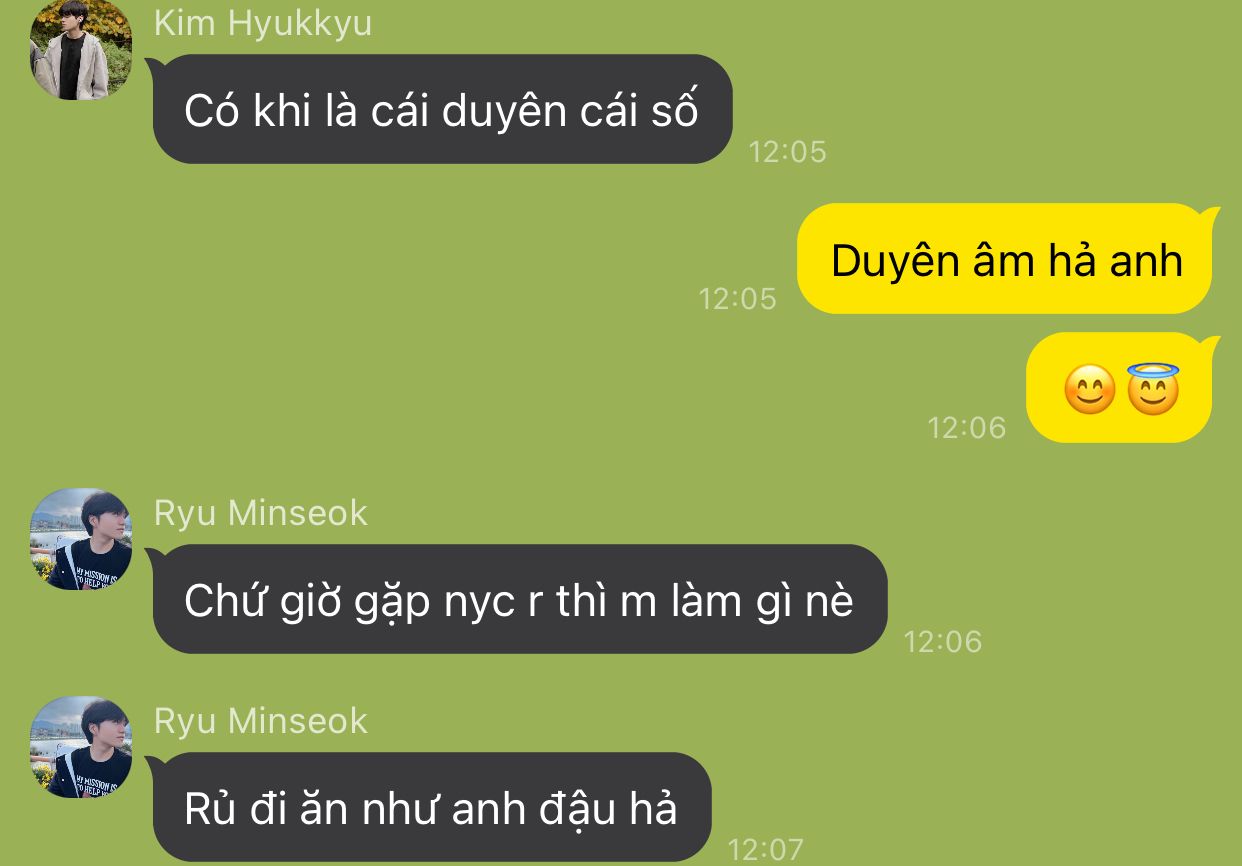Click the halo angel emoji

1153,389
